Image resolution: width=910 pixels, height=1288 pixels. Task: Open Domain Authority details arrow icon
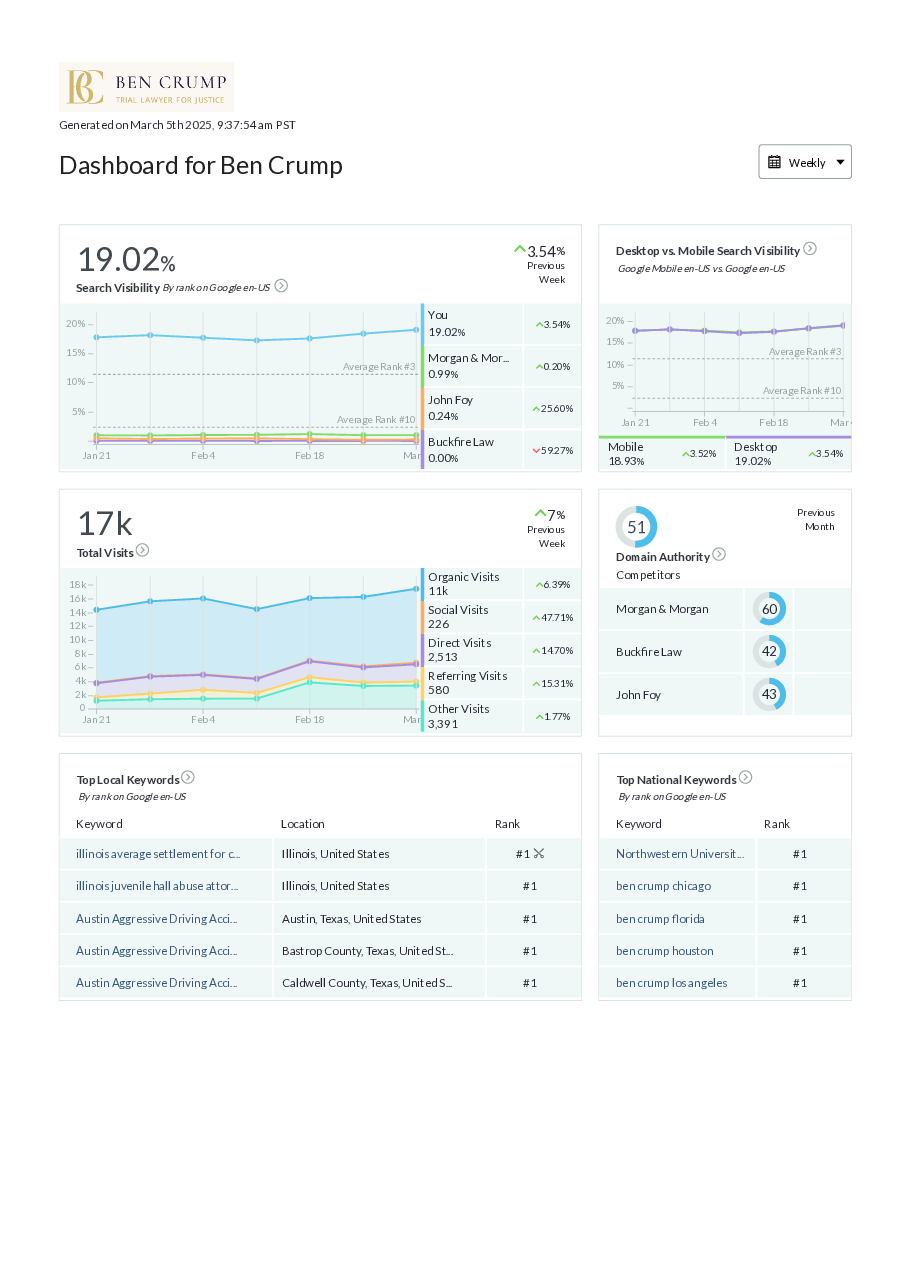(x=718, y=555)
